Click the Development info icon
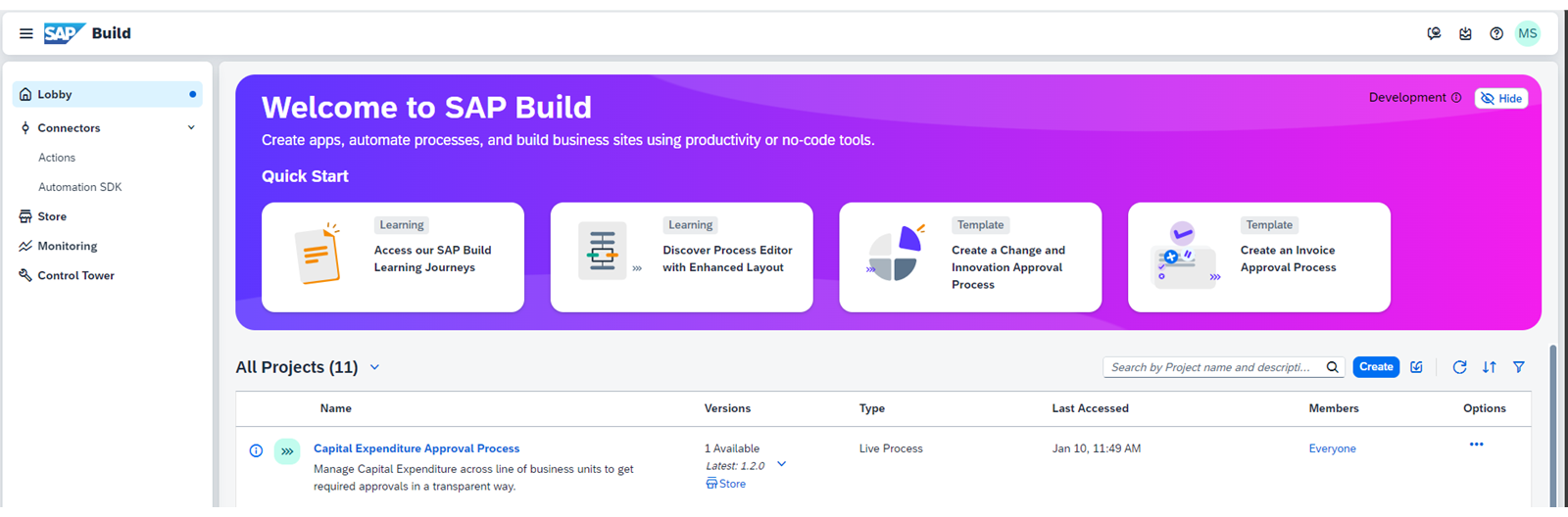This screenshot has width=1568, height=517. click(1456, 98)
